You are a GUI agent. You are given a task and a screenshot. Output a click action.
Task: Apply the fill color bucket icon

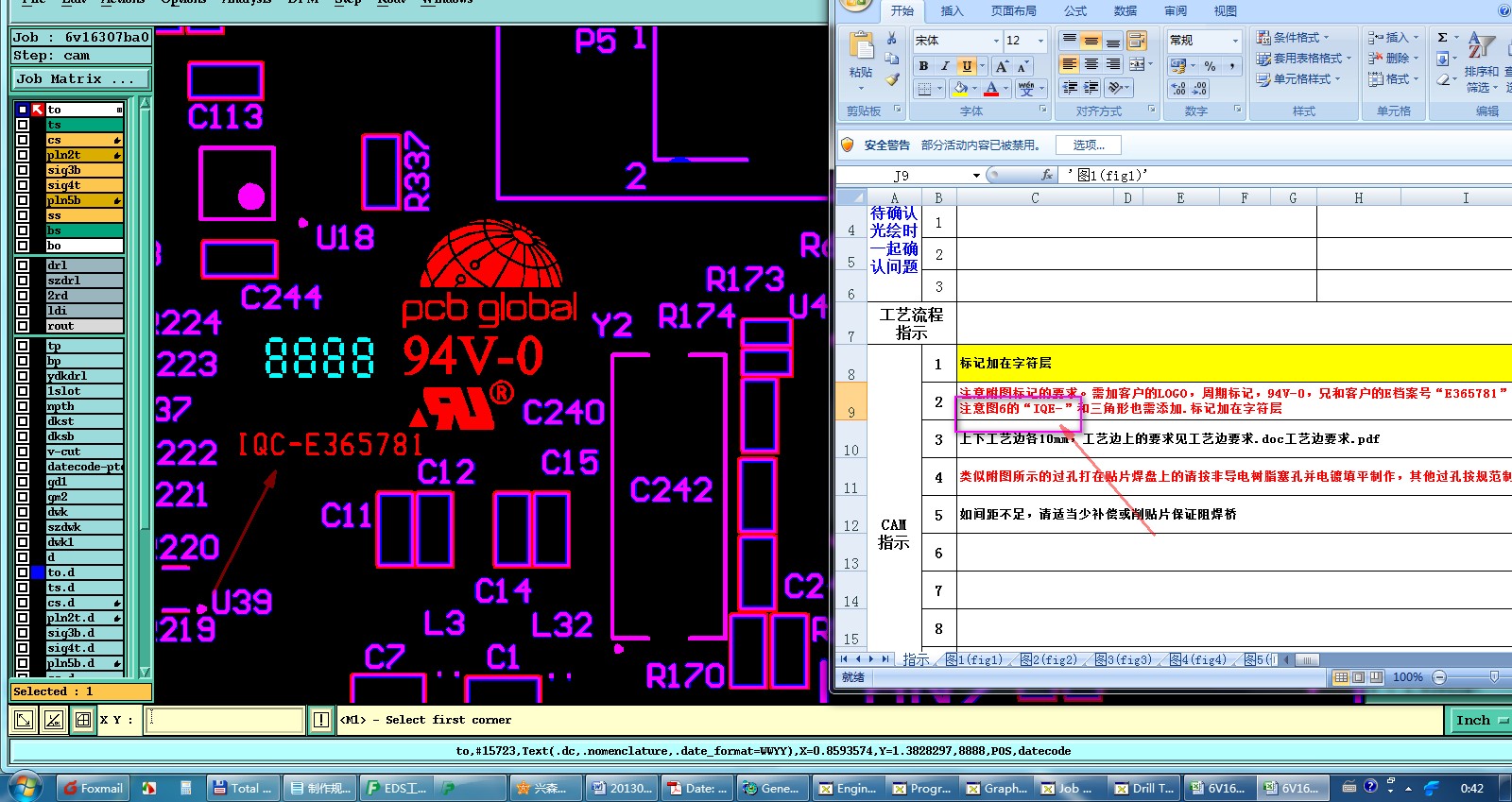960,88
